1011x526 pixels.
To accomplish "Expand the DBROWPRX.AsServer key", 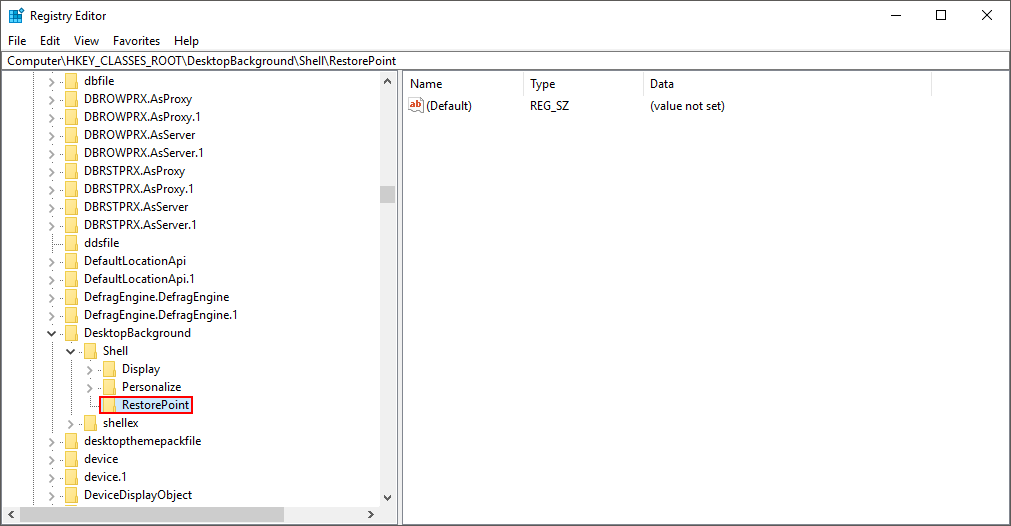I will pos(52,135).
